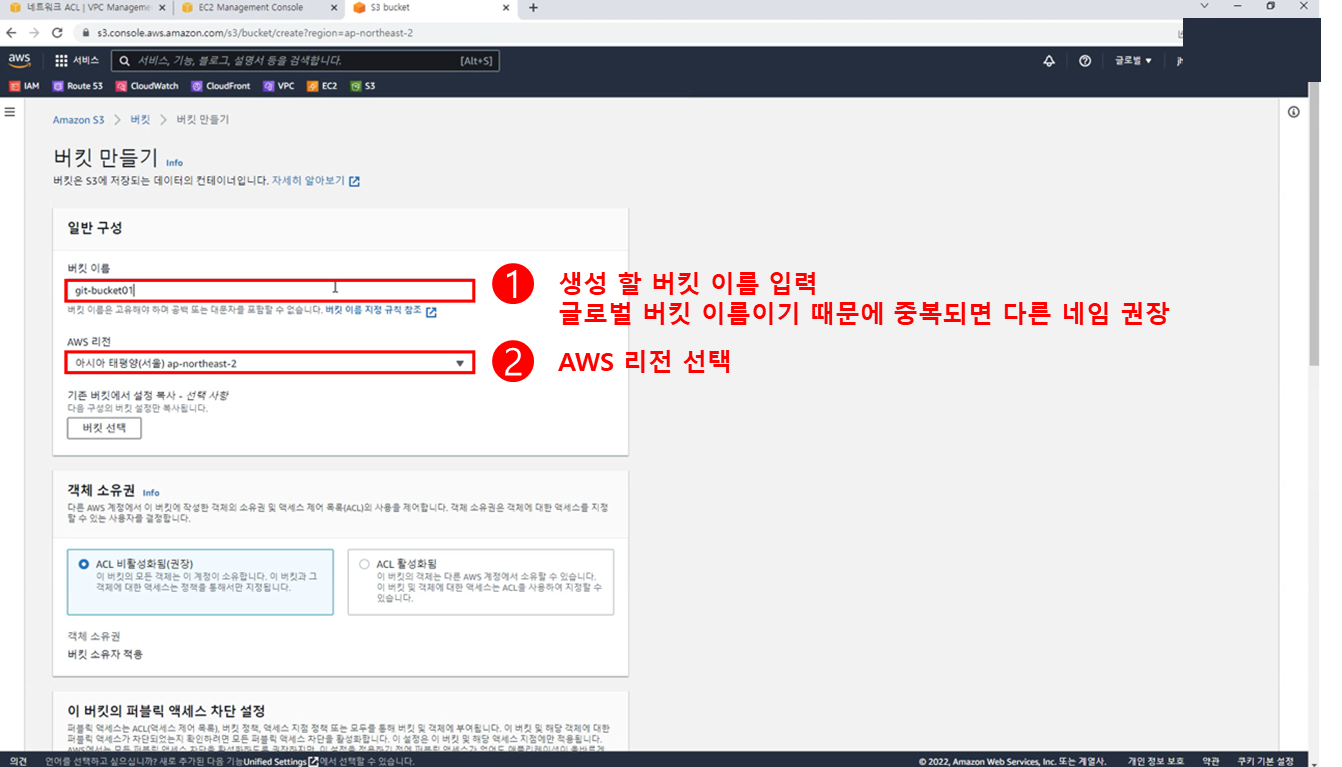Open 의견 feedback in footer
Viewport: 1342px width, 767px height.
coord(18,761)
